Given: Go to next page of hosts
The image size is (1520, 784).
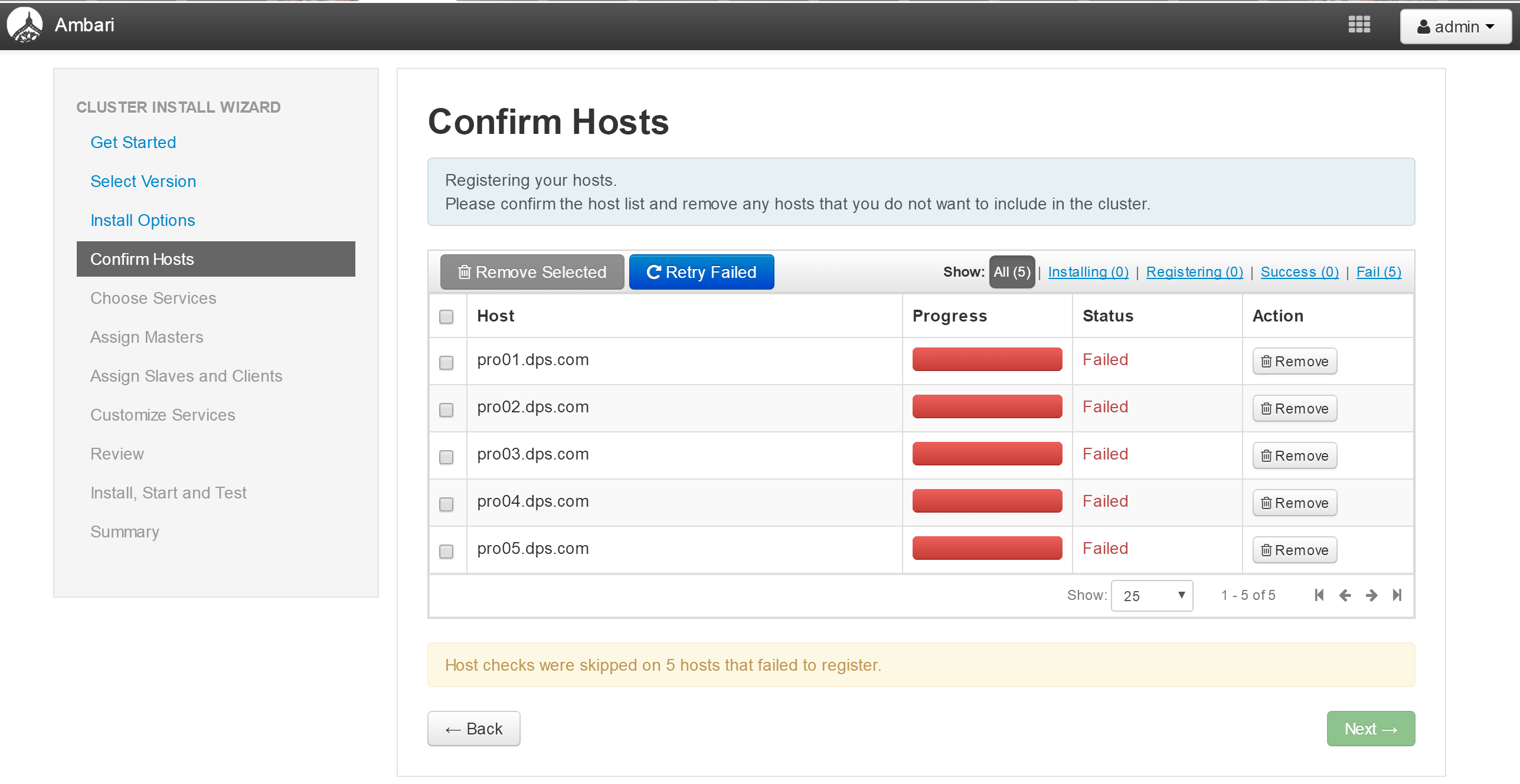Looking at the screenshot, I should 1371,595.
